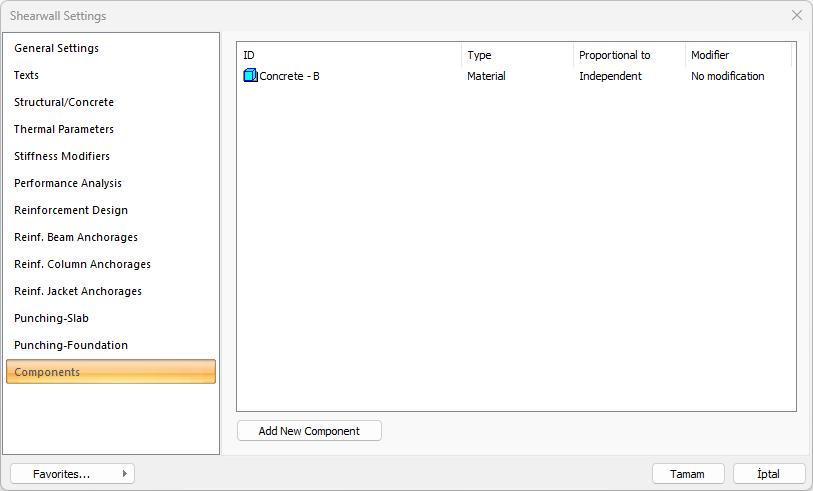The image size is (813, 491).
Task: Go to Stiffness Modifiers settings
Action: click(x=62, y=156)
